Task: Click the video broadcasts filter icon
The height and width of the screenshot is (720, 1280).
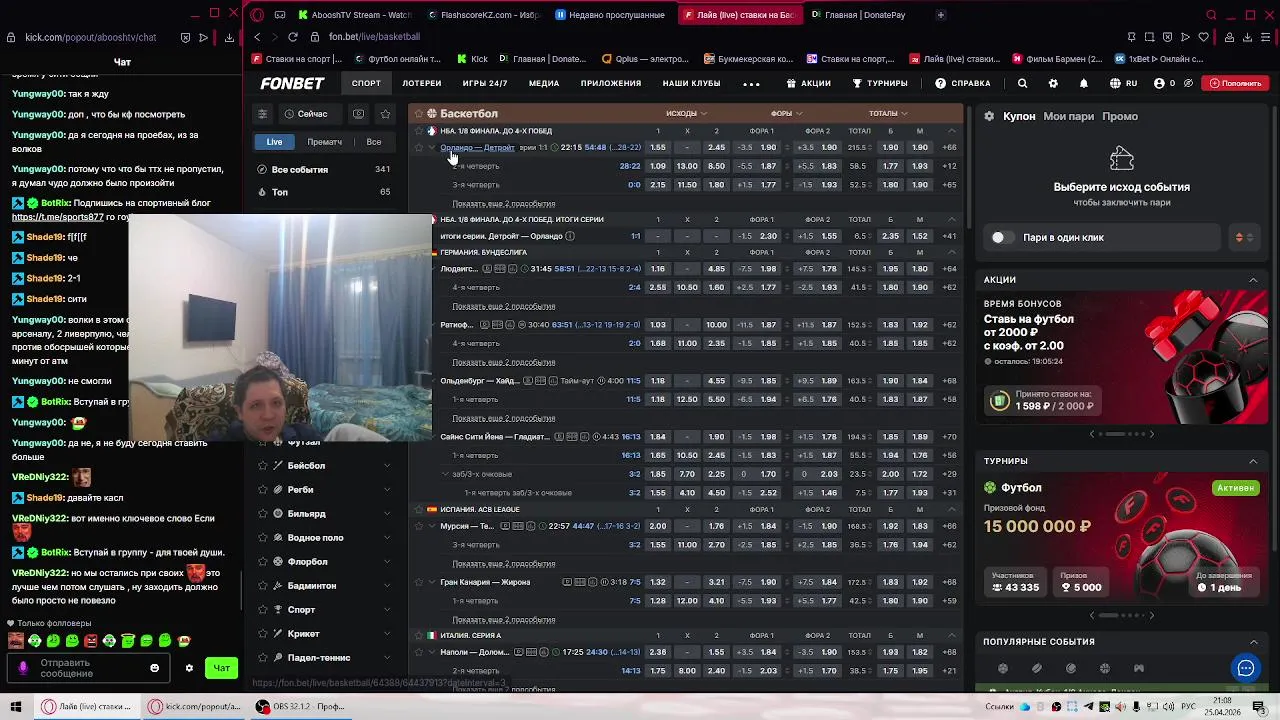Action: pos(359,114)
